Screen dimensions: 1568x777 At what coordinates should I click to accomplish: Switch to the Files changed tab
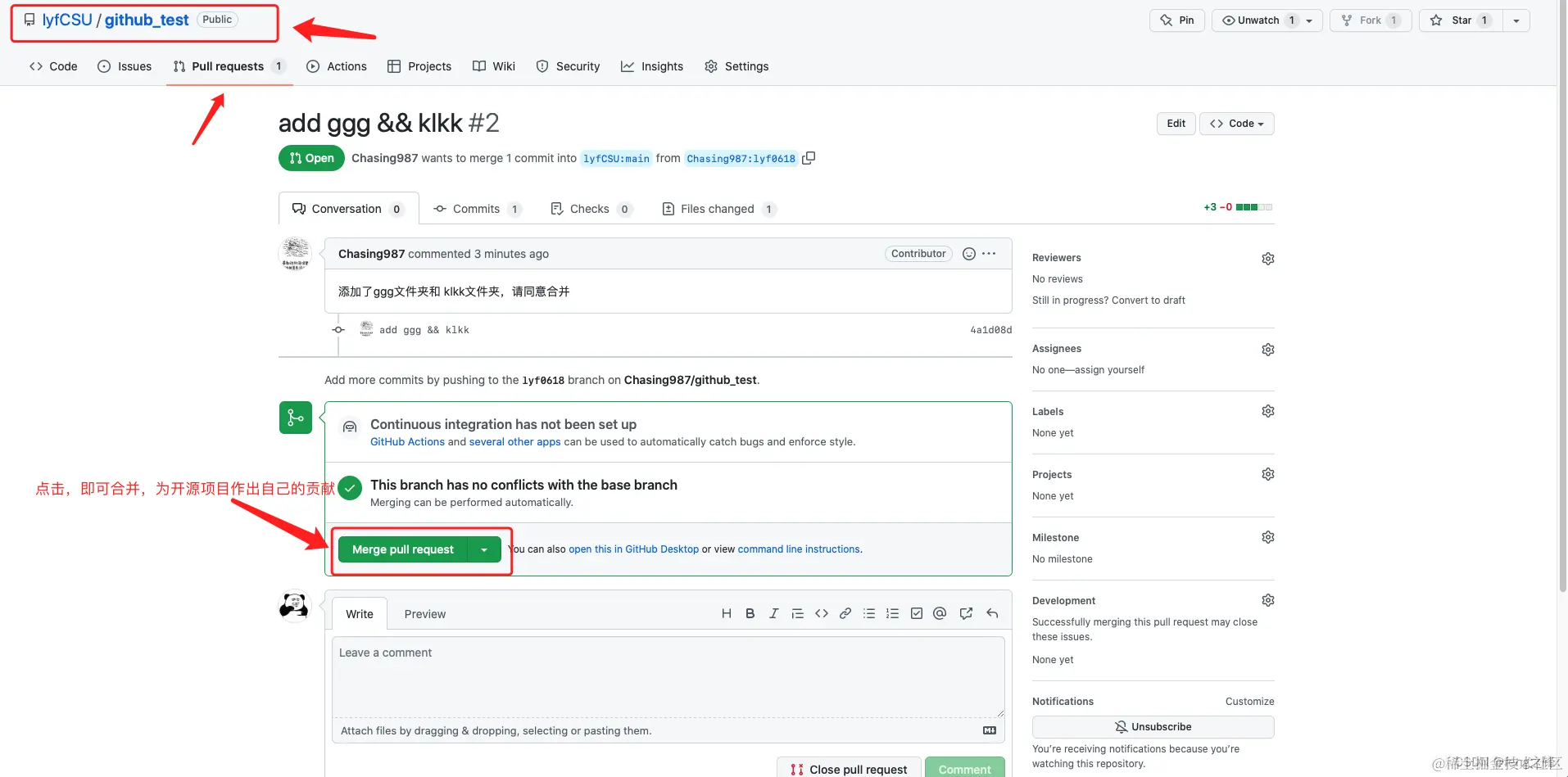tap(718, 209)
